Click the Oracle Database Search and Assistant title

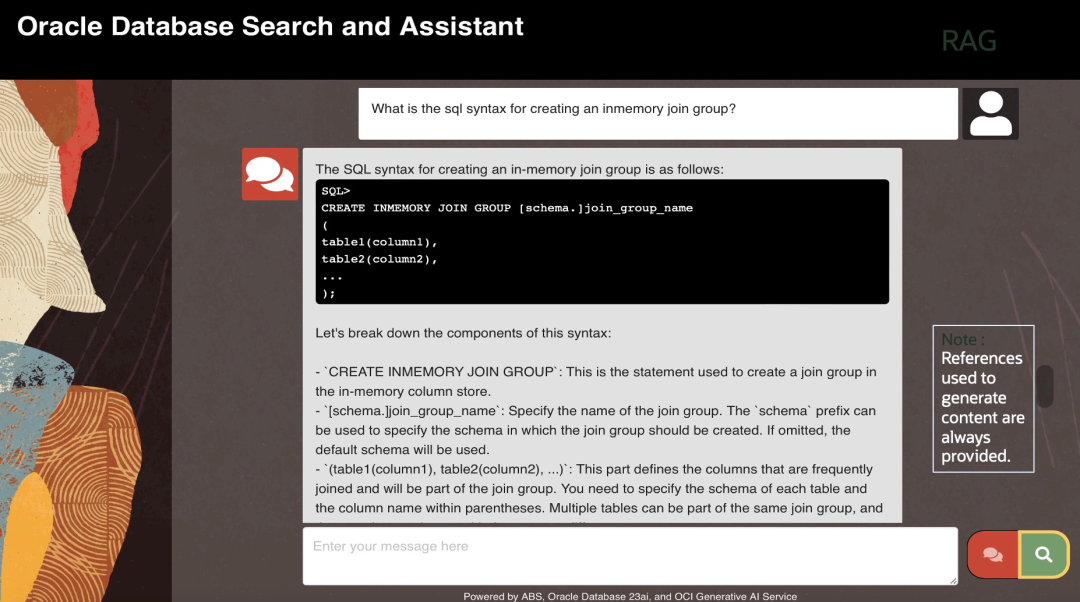click(x=270, y=26)
